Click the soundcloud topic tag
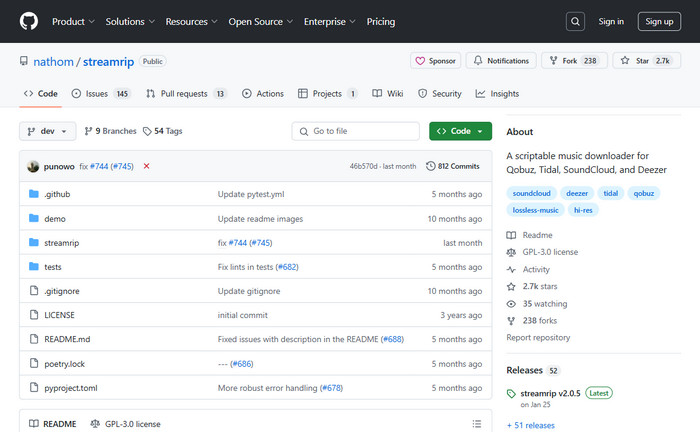This screenshot has height=432, width=700. (531, 193)
